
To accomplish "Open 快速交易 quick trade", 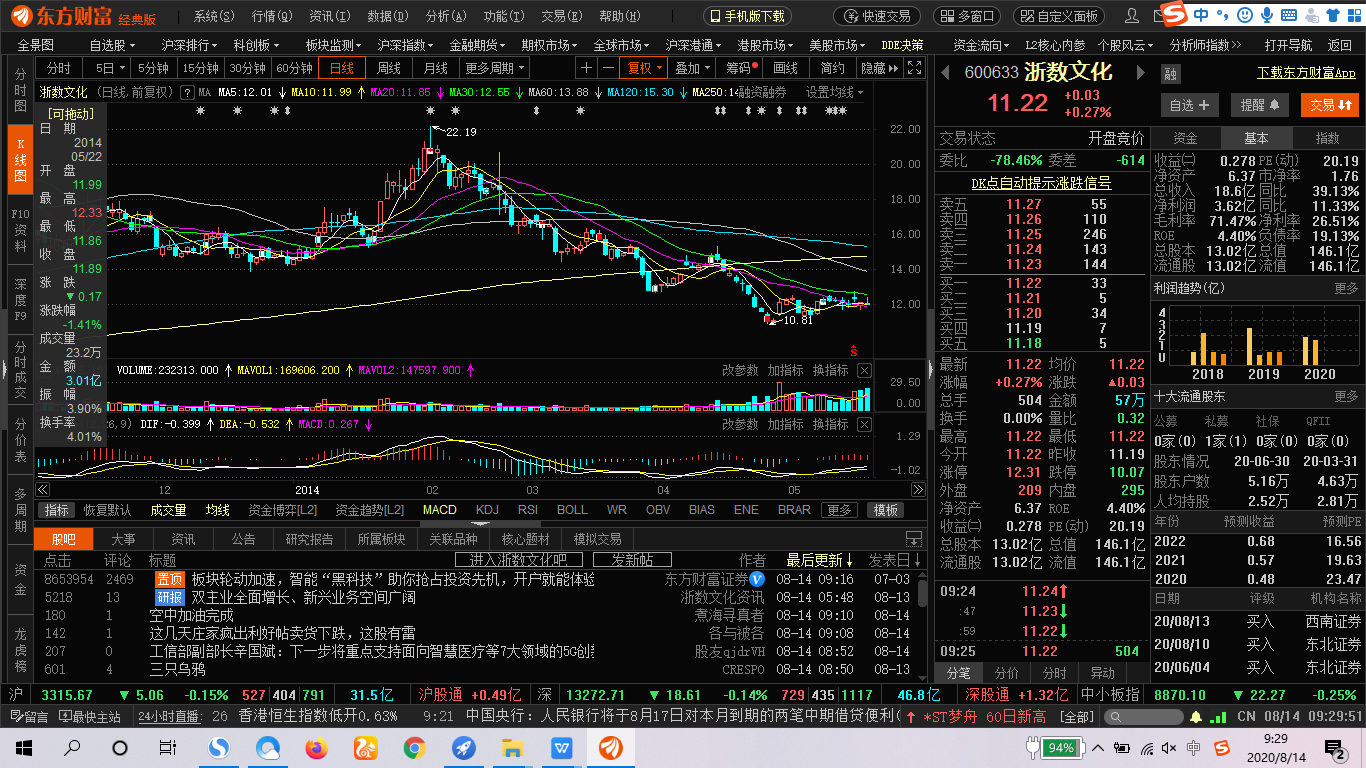I will tap(876, 16).
